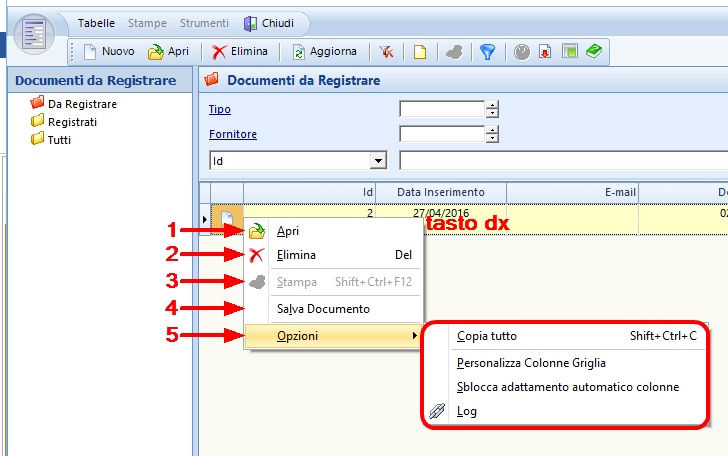Viewport: 728px width, 456px height.
Task: Click the Tipo field stepper arrows
Action: (x=492, y=109)
